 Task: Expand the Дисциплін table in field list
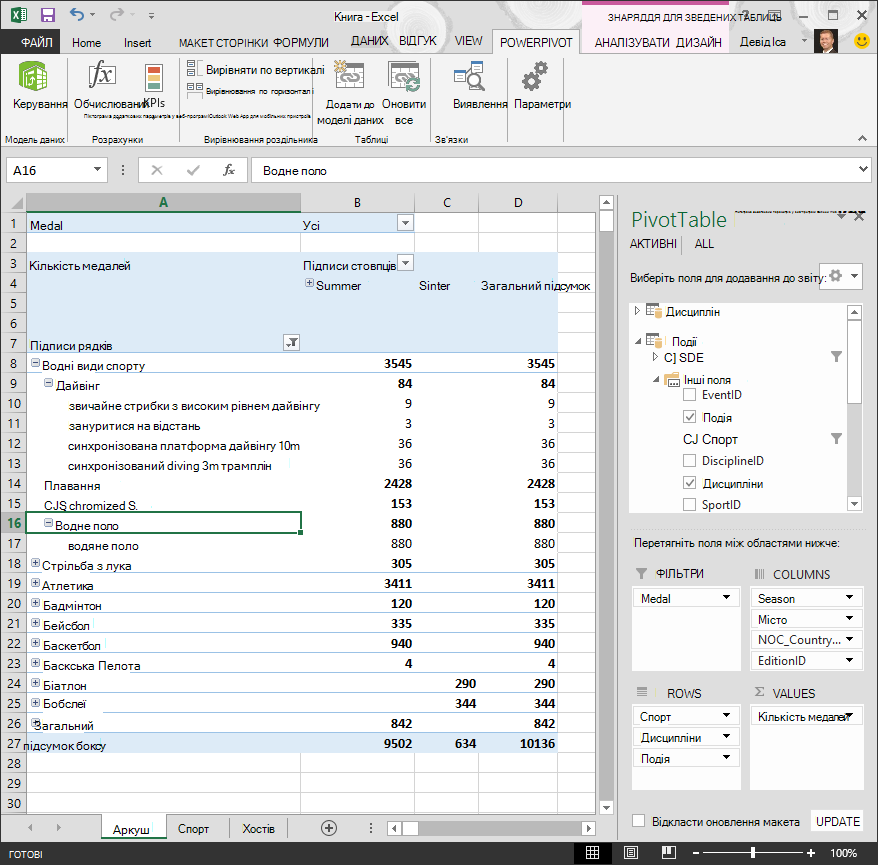[637, 310]
